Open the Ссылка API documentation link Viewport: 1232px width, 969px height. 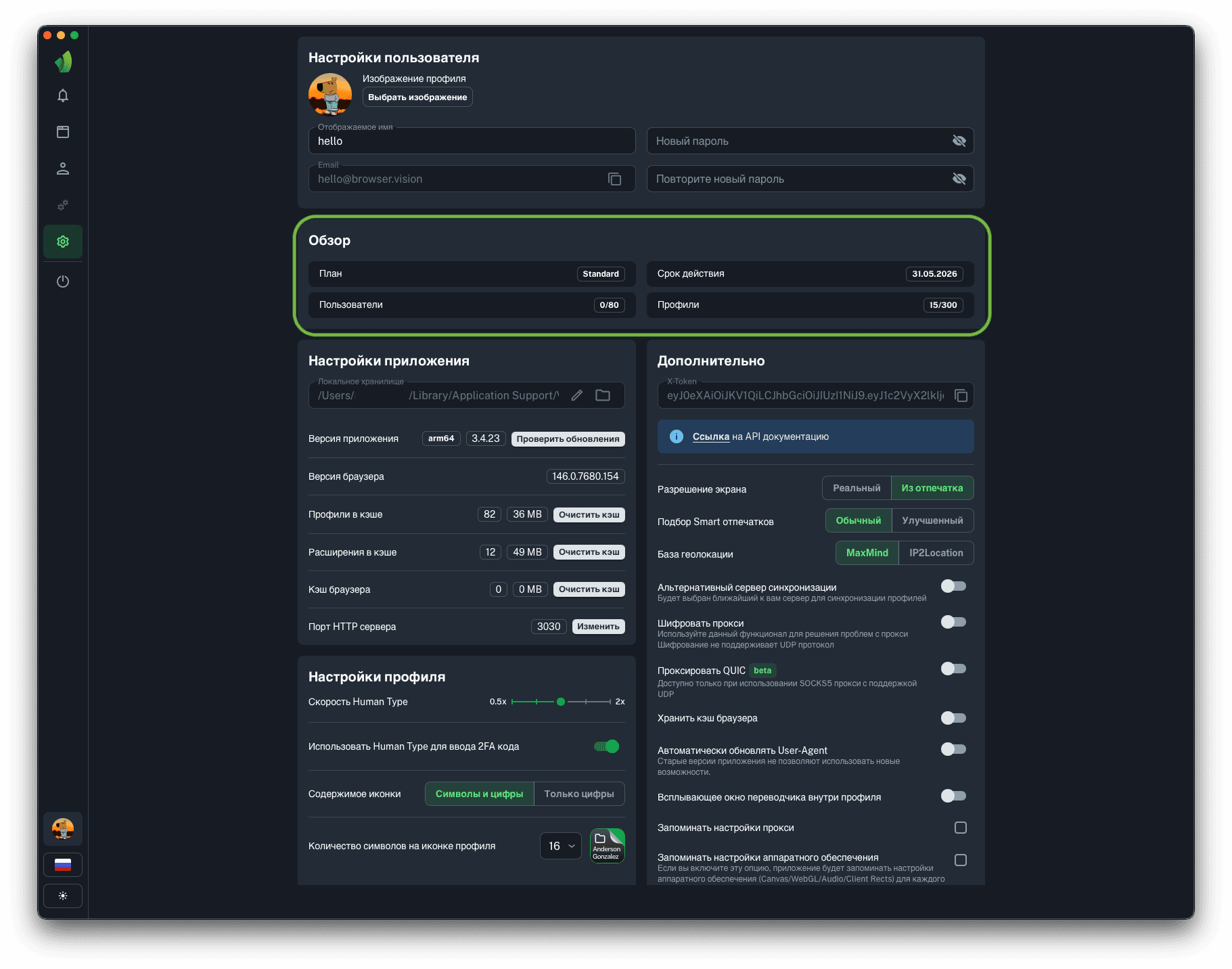click(x=710, y=436)
